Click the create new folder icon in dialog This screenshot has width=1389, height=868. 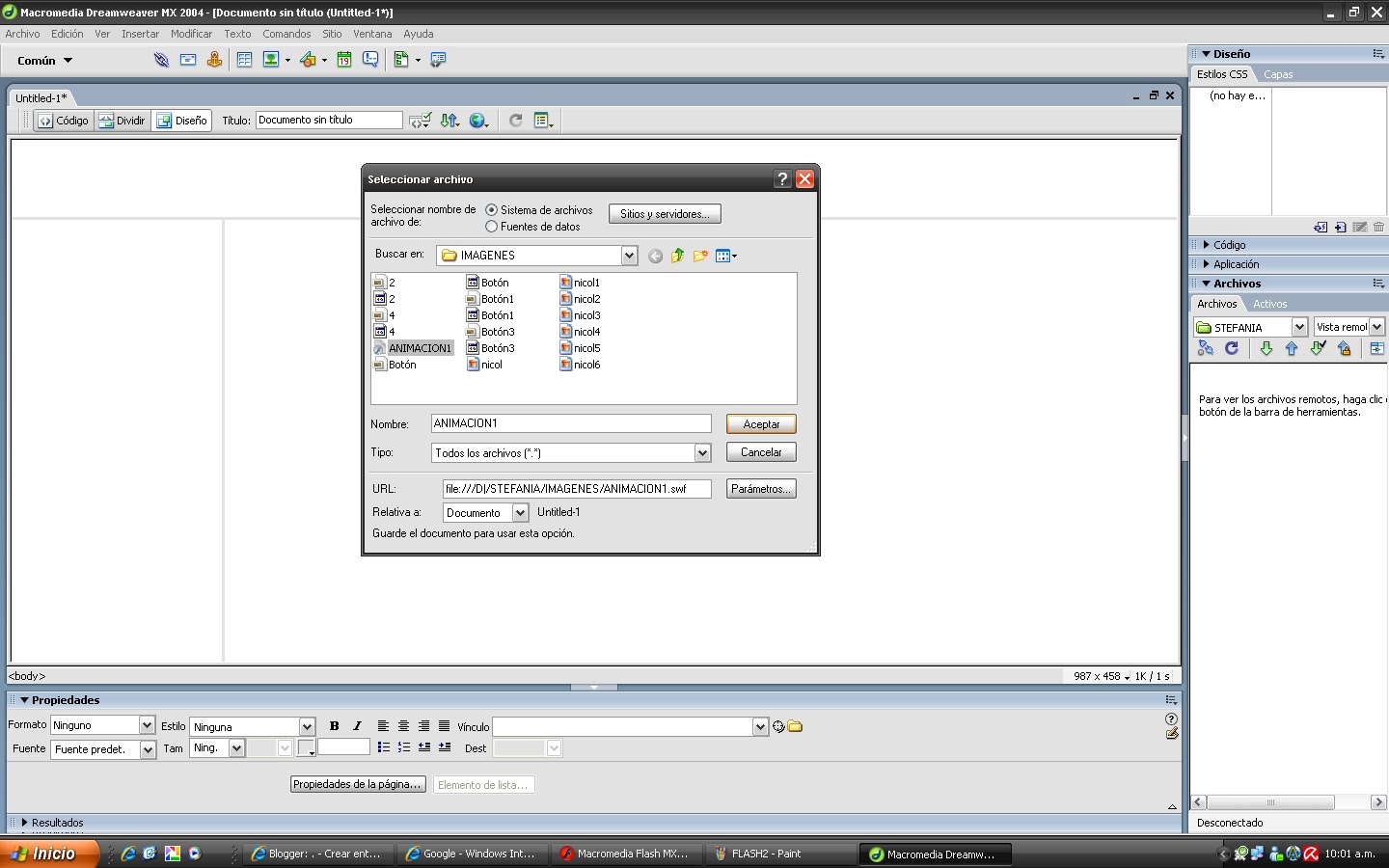[700, 256]
